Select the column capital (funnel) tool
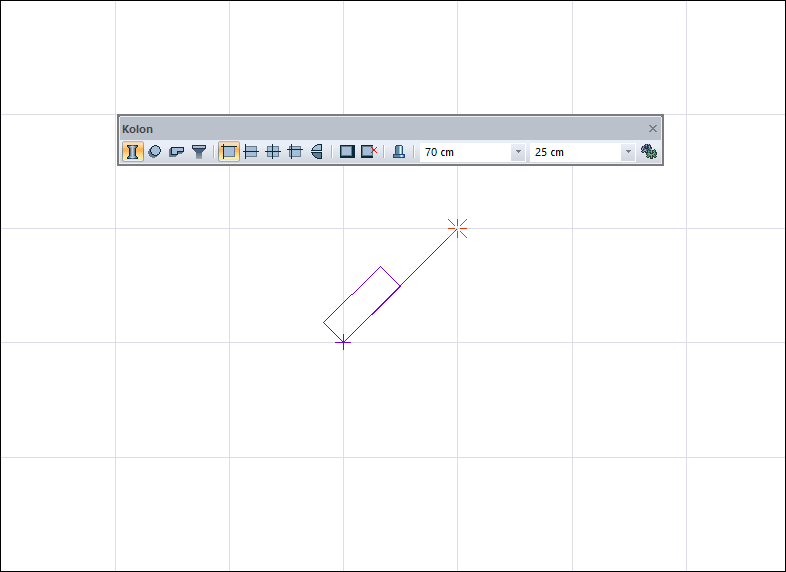The height and width of the screenshot is (572, 786). 199,151
